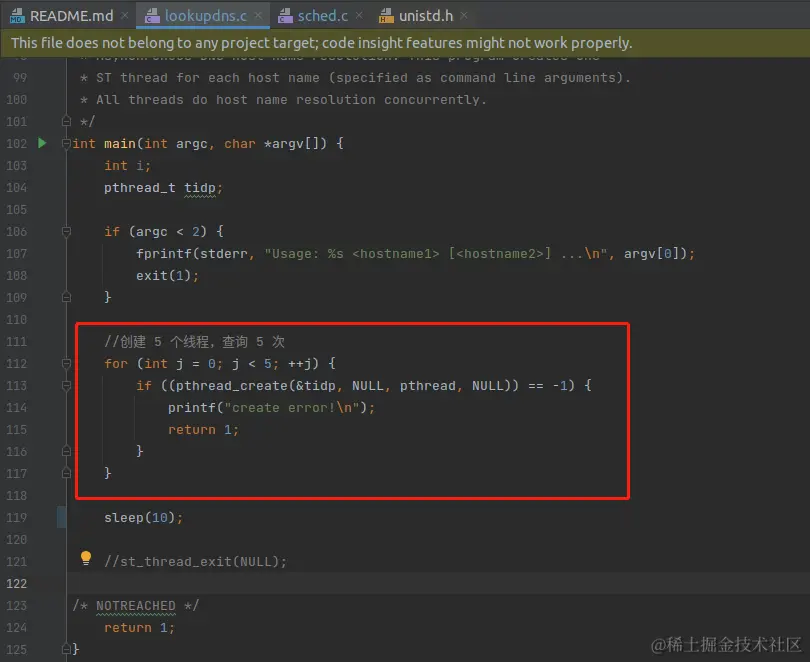
Task: Click the project target warning banner
Action: click(x=405, y=43)
